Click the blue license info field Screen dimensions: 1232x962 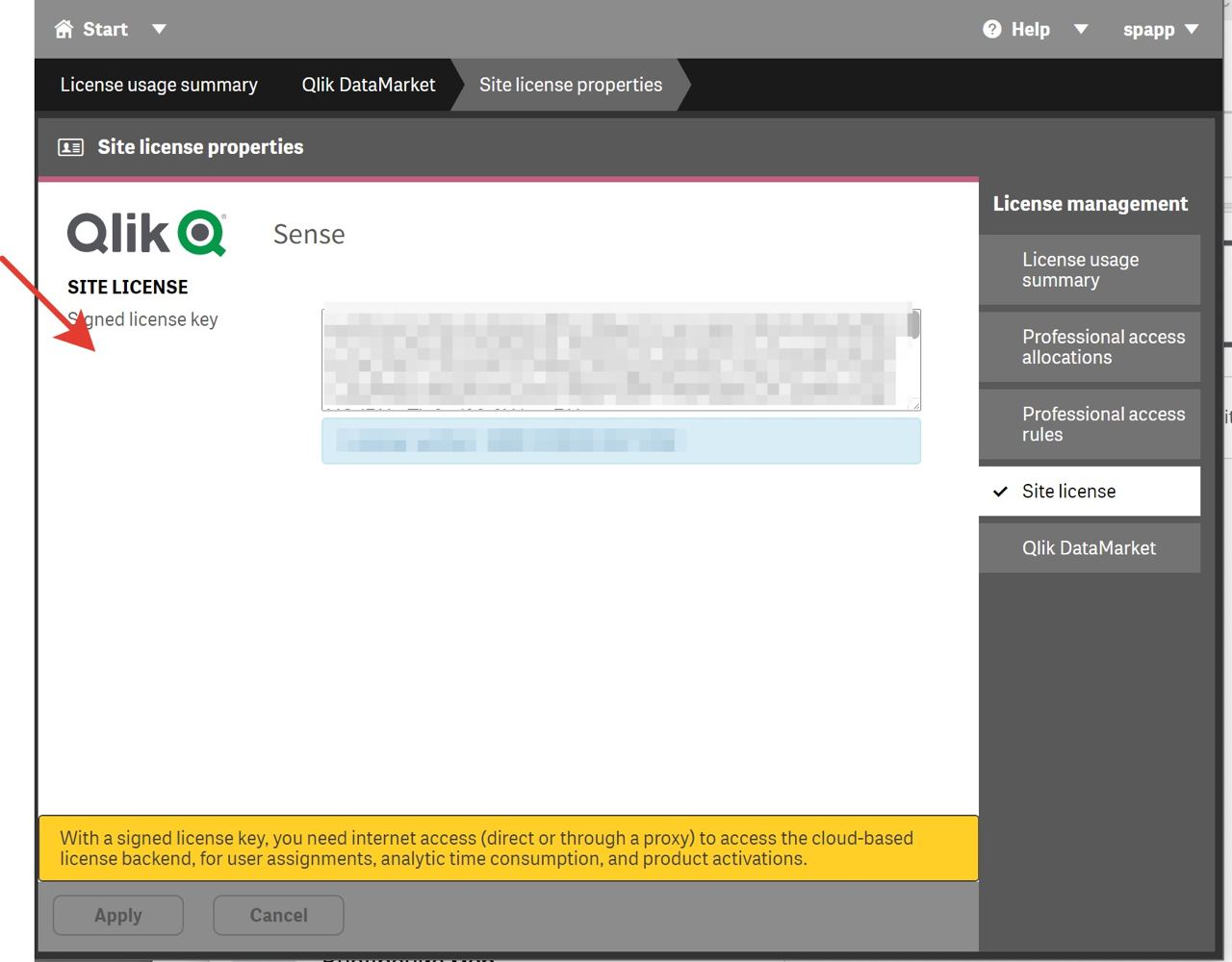click(x=621, y=441)
